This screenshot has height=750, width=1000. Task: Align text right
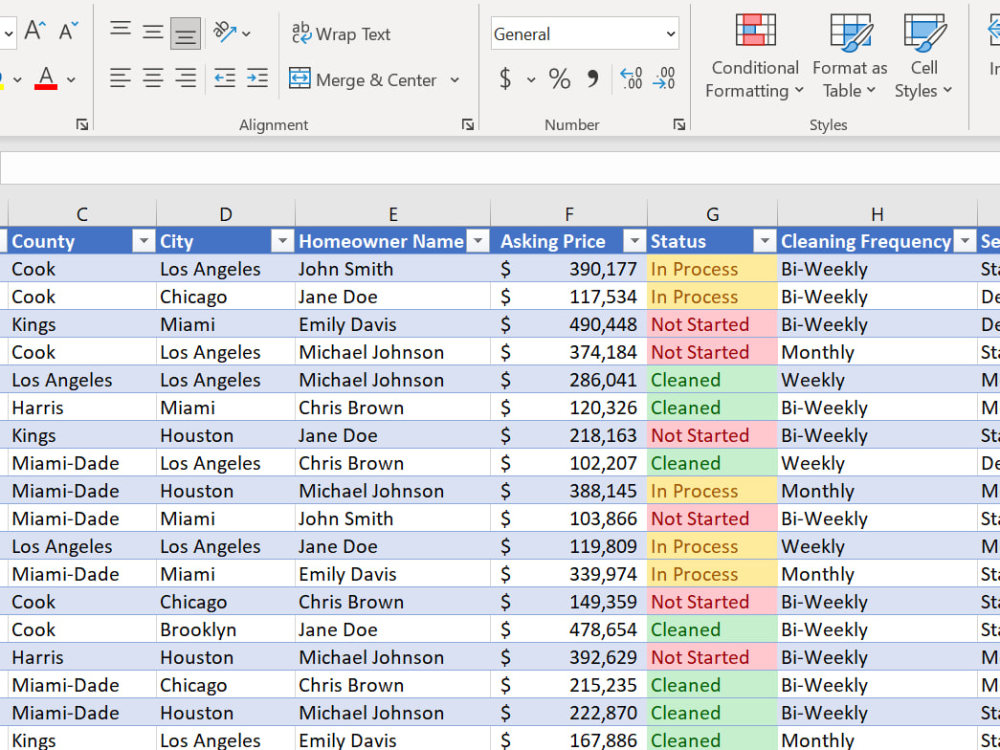(x=186, y=78)
